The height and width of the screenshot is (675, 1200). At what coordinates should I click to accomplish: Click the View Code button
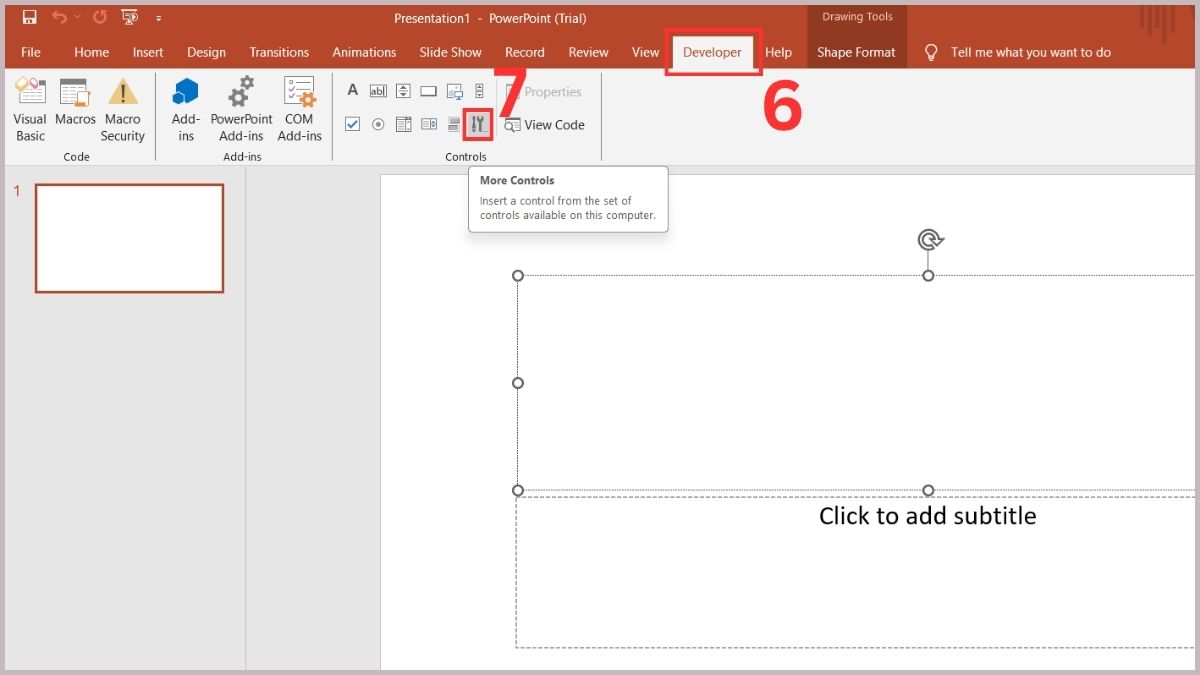pyautogui.click(x=545, y=125)
